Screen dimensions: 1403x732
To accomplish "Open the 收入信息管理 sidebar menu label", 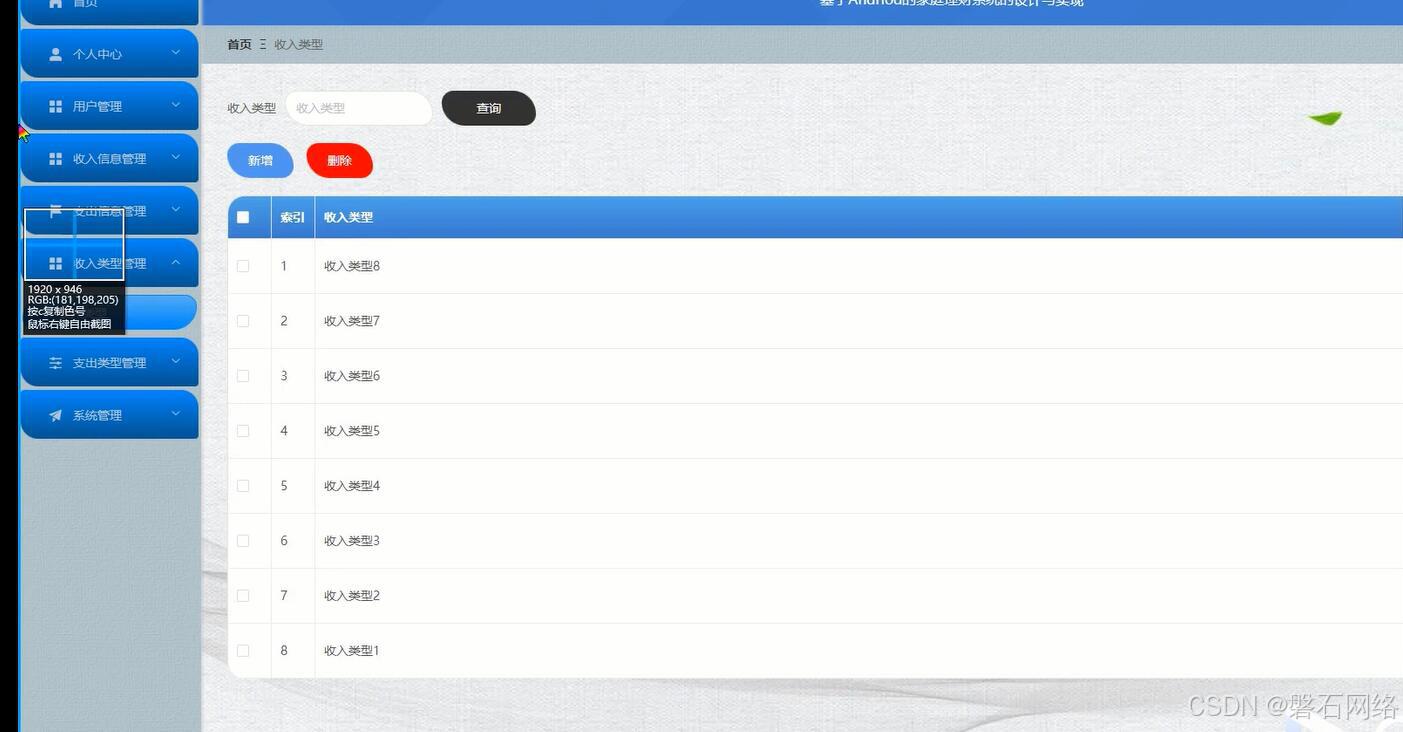I will tap(110, 159).
